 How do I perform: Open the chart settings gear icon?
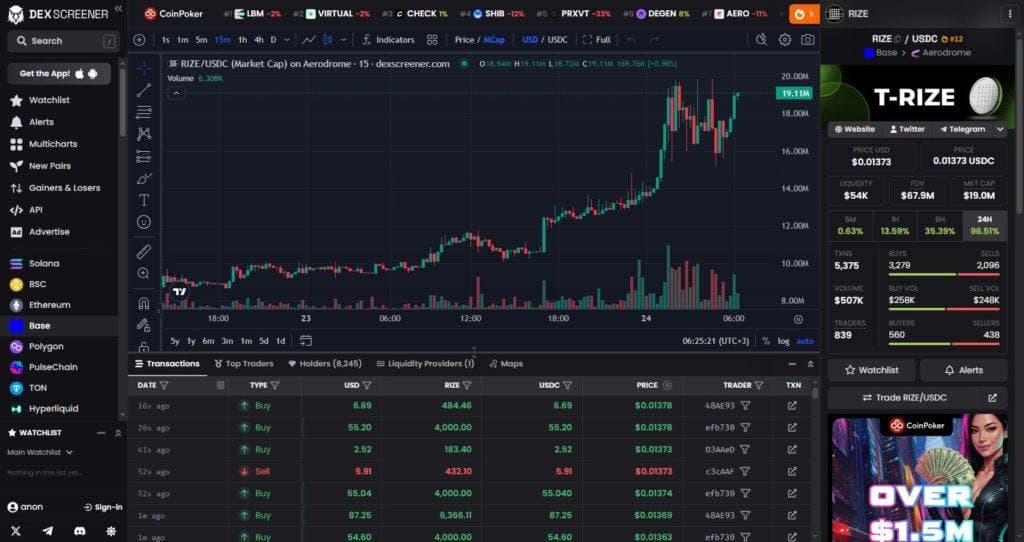point(785,40)
